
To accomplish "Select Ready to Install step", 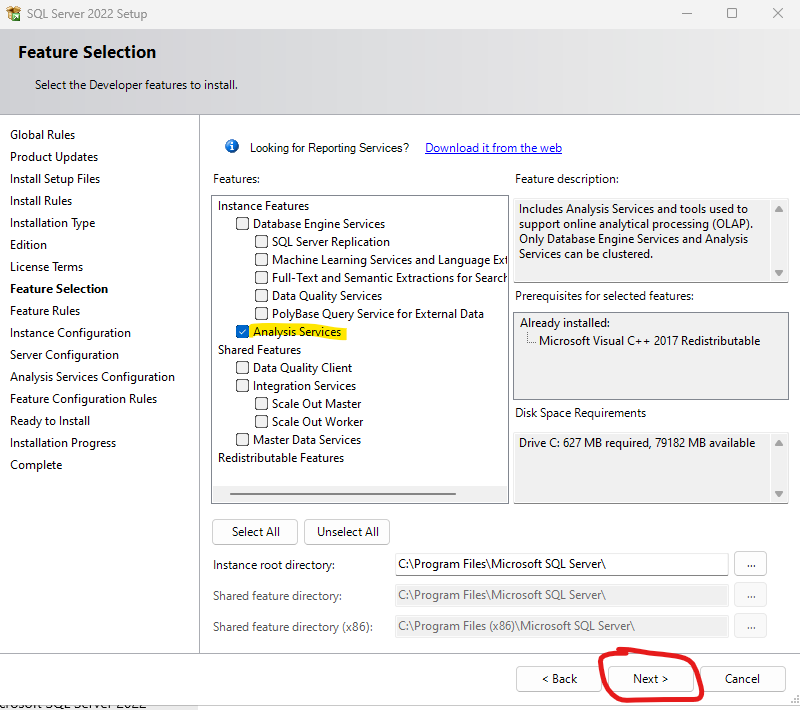I will tap(50, 421).
